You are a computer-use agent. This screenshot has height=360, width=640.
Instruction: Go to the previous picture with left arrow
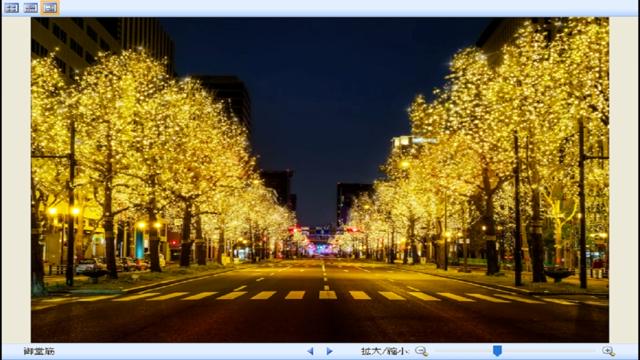pos(310,351)
